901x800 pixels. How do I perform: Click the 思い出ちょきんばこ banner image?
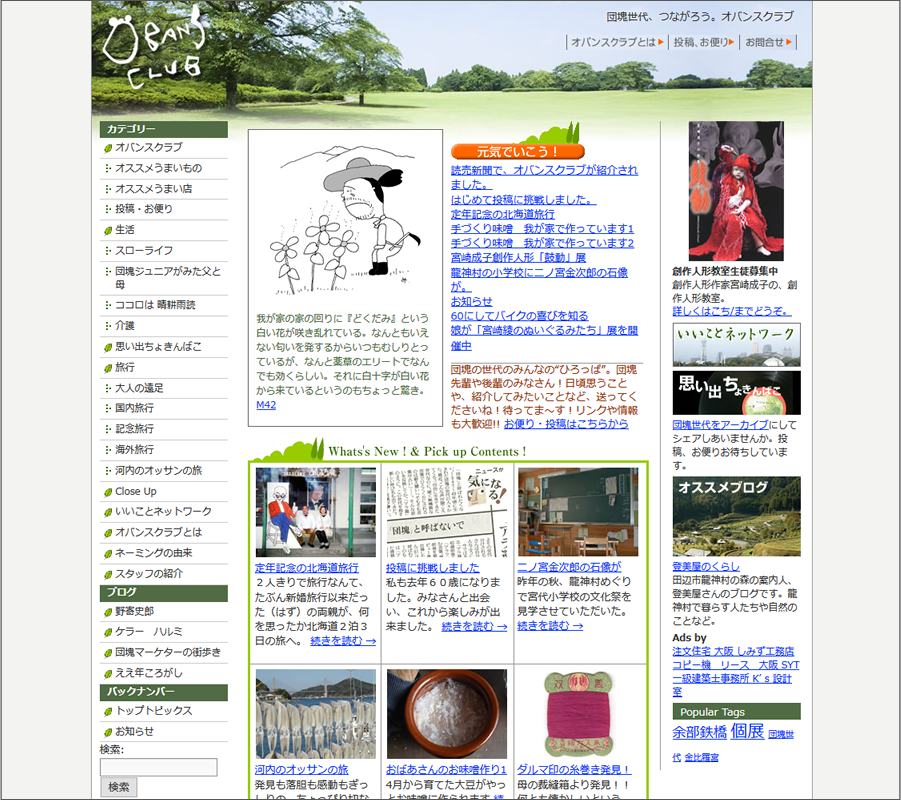737,393
